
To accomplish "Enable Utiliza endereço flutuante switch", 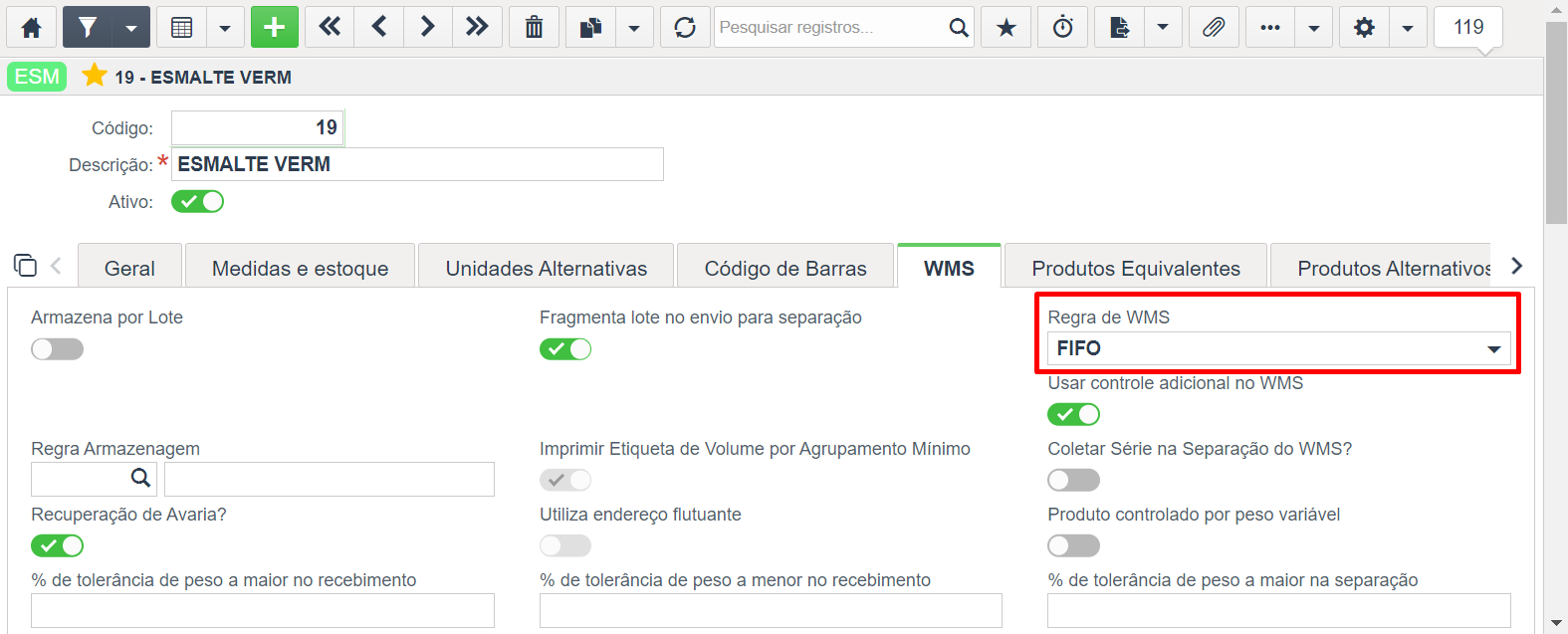I will 565,546.
